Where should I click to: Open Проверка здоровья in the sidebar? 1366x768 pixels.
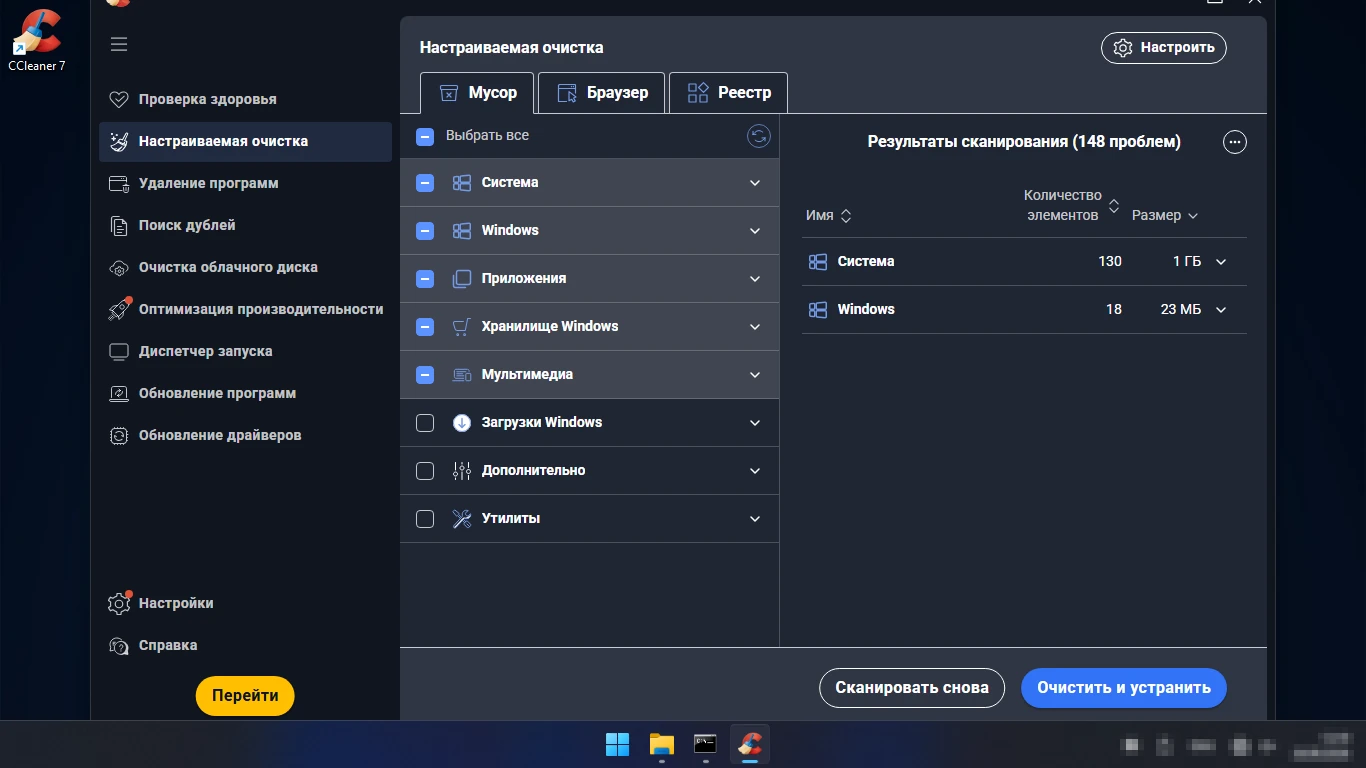tap(245, 99)
